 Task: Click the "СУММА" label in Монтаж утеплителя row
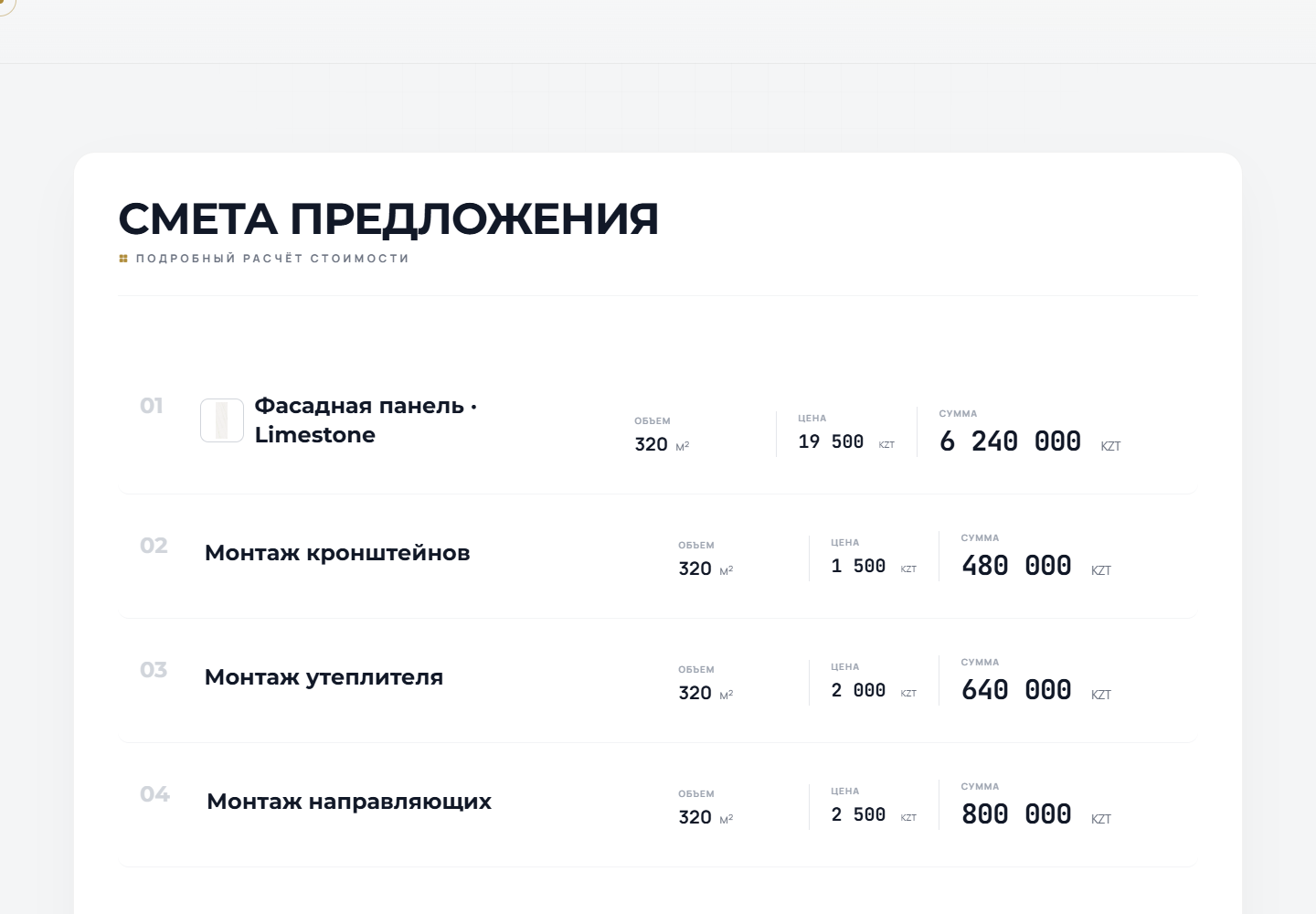point(980,663)
